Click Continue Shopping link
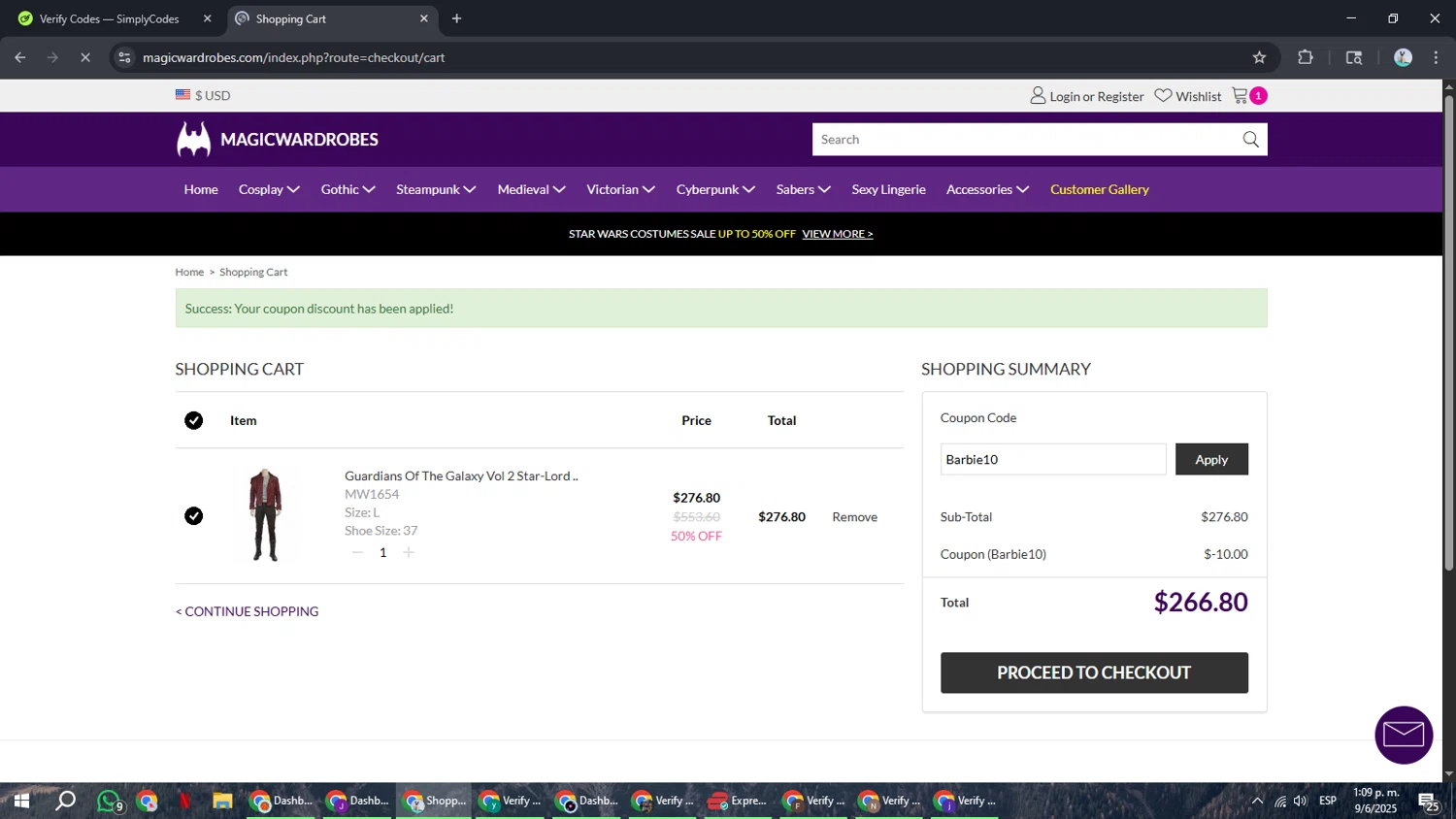Image resolution: width=1456 pixels, height=819 pixels. (248, 611)
